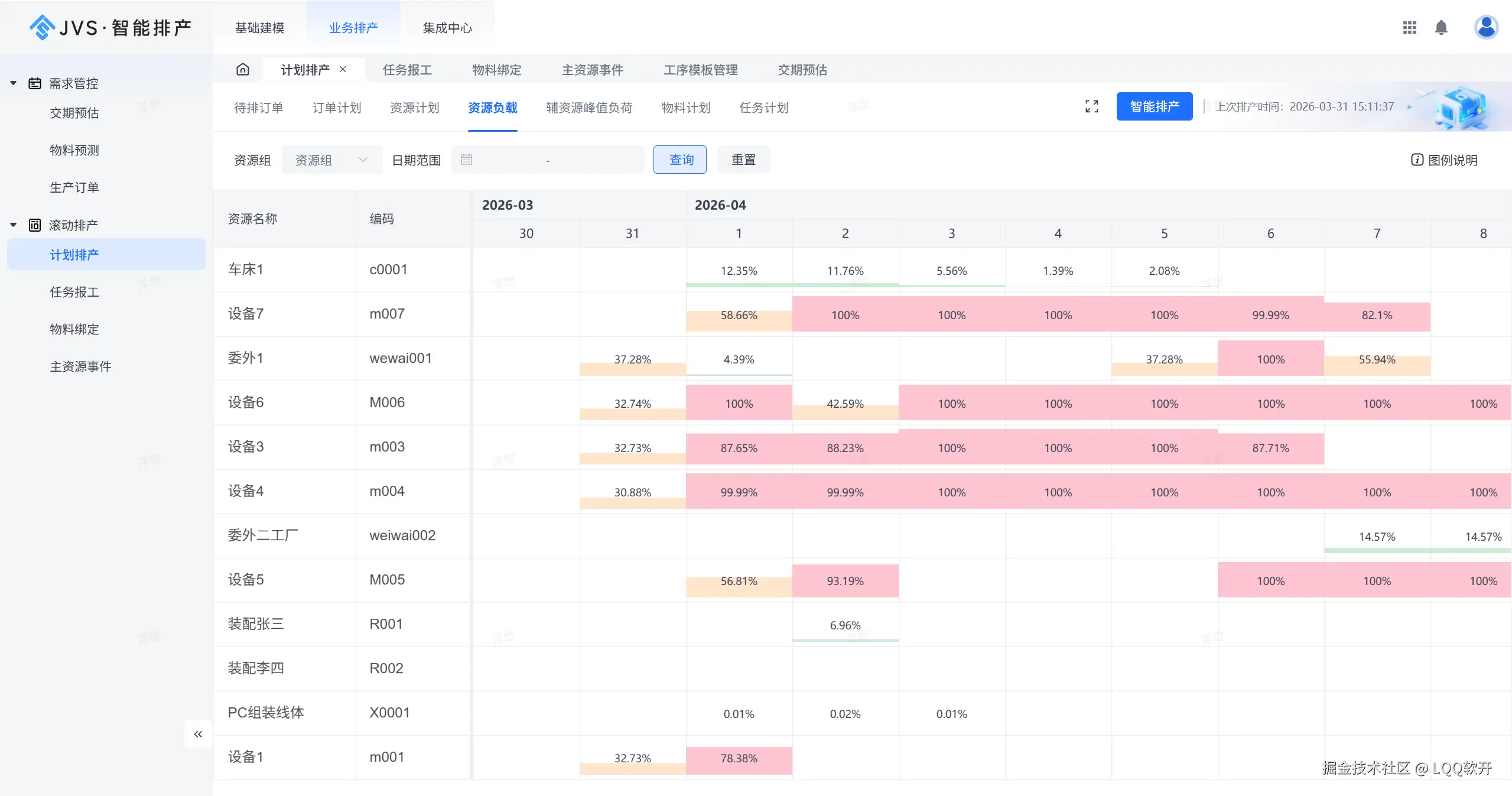The image size is (1512, 796).
Task: Collapse the 需求管控 menu group
Action: point(13,83)
